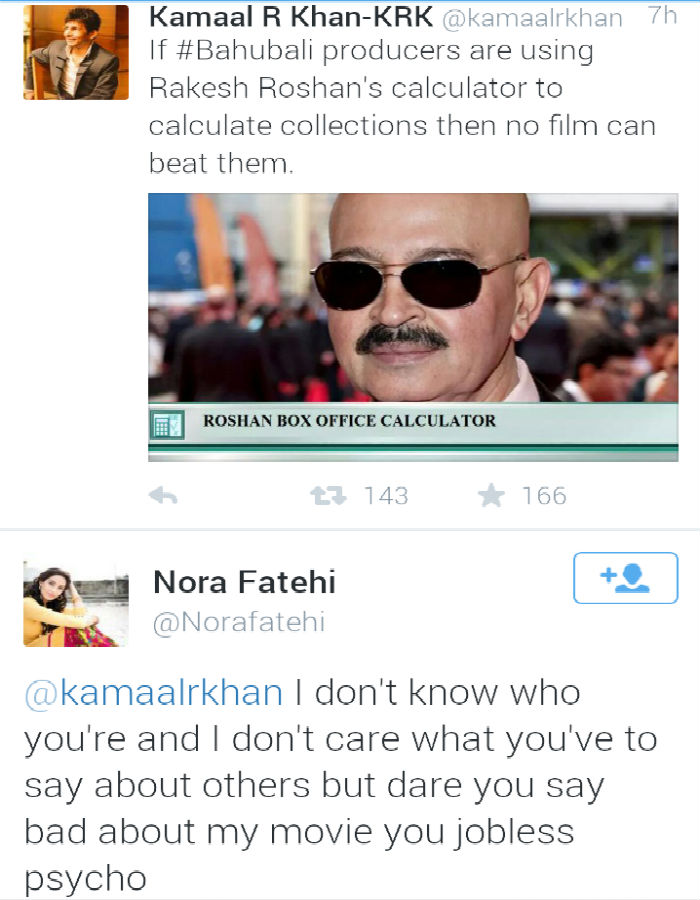Open Nora Fatehi's profile picture
The height and width of the screenshot is (900, 700).
[x=76, y=604]
